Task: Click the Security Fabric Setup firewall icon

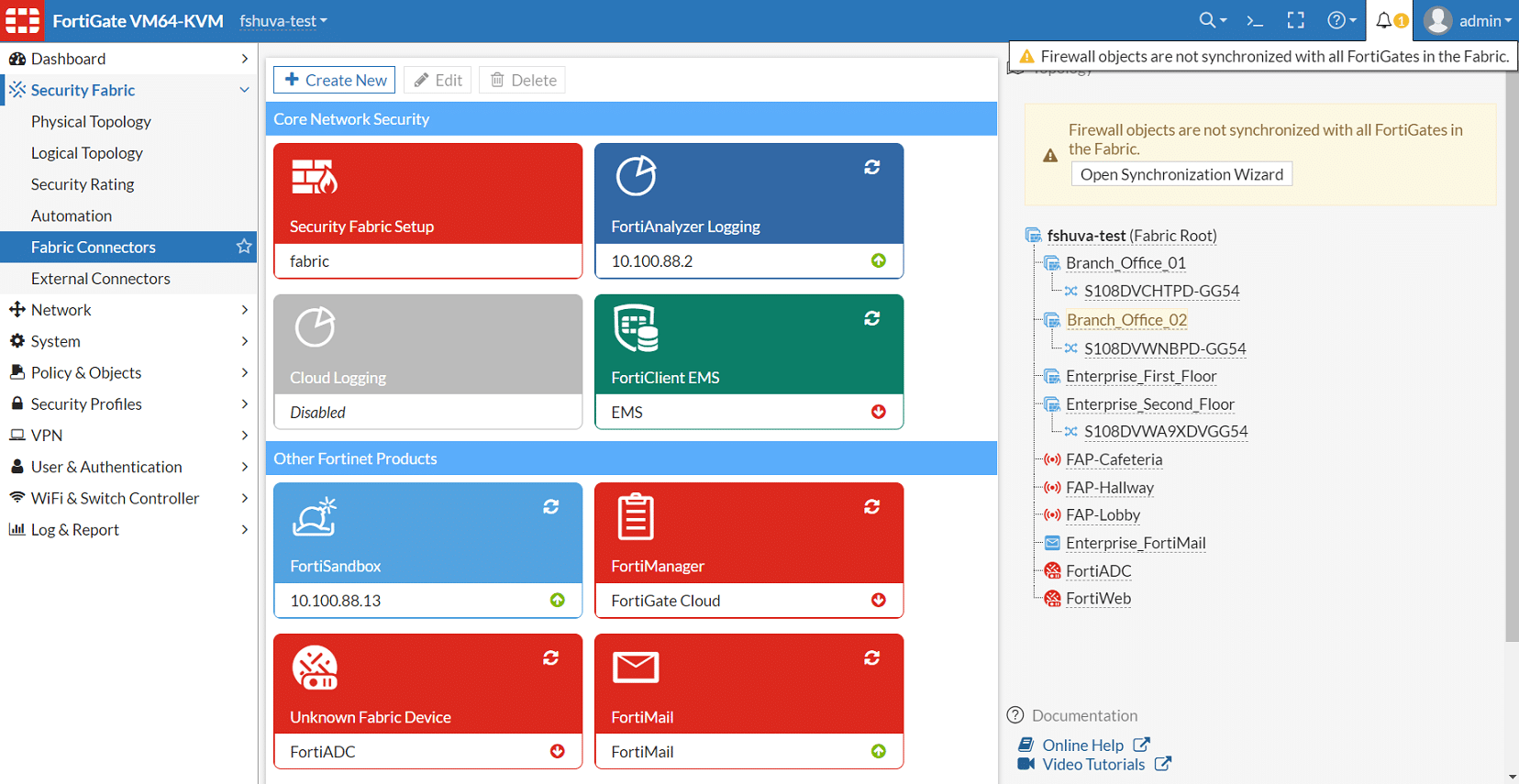Action: [315, 176]
